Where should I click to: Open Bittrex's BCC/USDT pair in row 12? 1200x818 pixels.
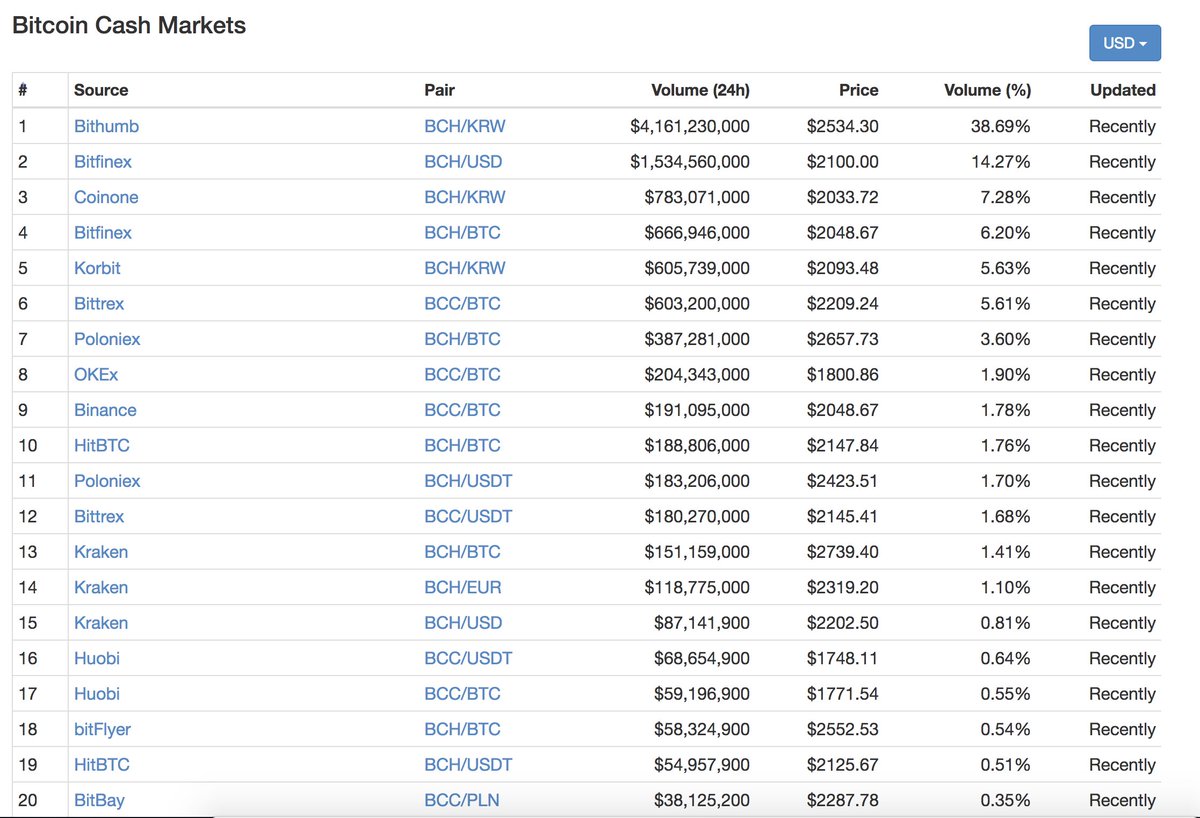tap(468, 516)
